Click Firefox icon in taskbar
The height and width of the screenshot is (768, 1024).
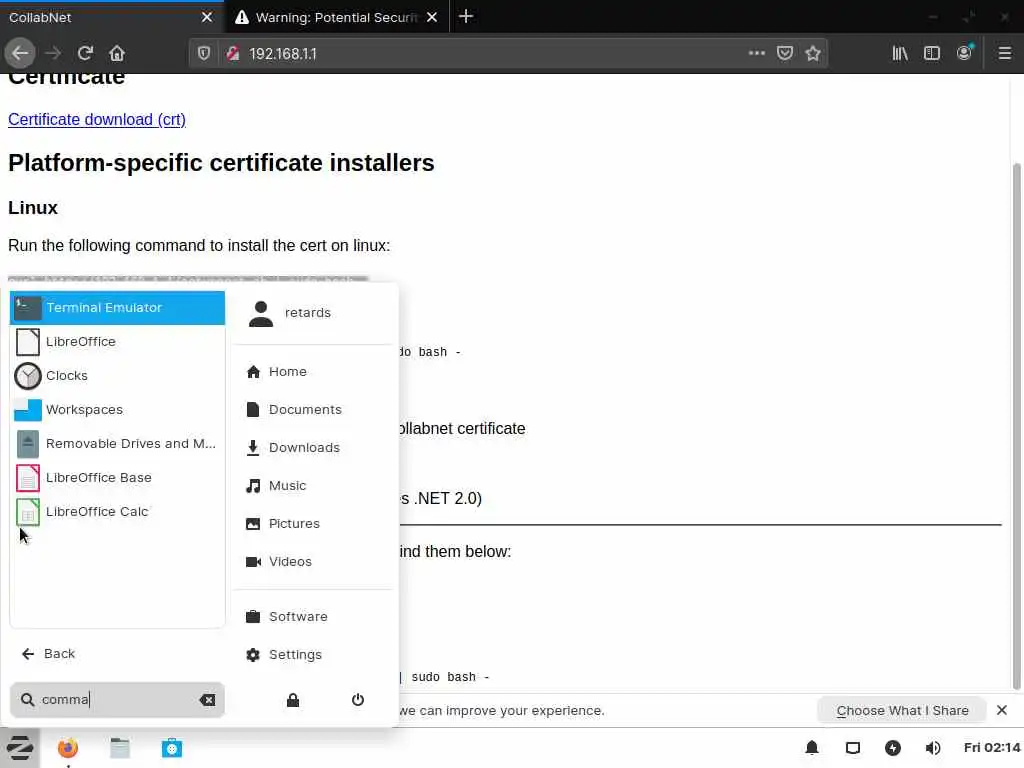pyautogui.click(x=67, y=748)
